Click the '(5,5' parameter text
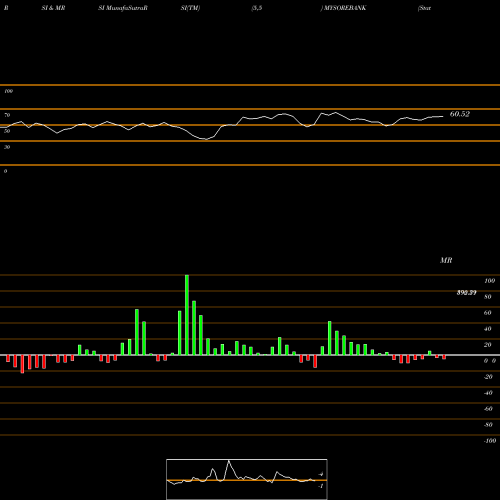 coord(257,8)
